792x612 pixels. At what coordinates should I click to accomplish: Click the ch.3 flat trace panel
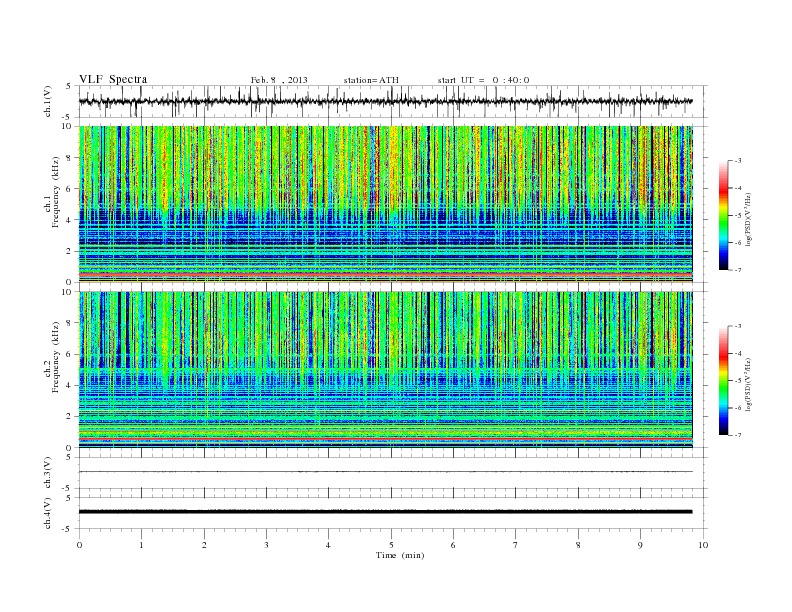[393, 472]
